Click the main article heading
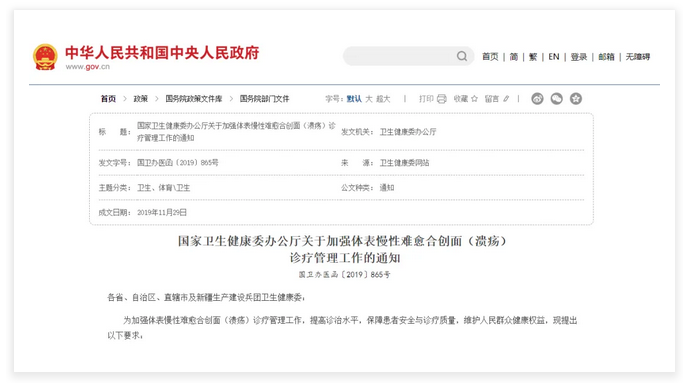688x383 pixels. tap(344, 249)
